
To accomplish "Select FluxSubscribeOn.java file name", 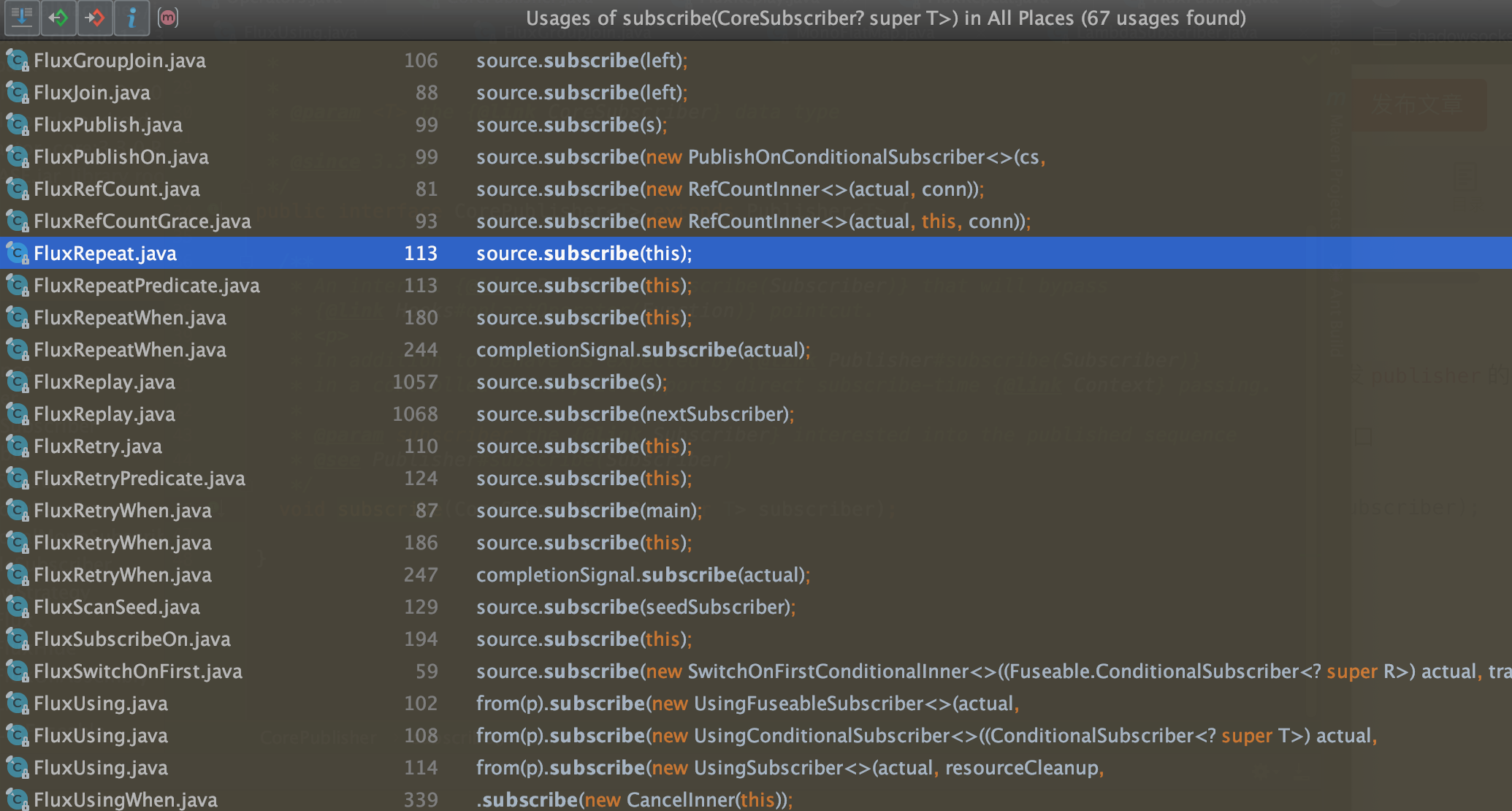I will 132,639.
